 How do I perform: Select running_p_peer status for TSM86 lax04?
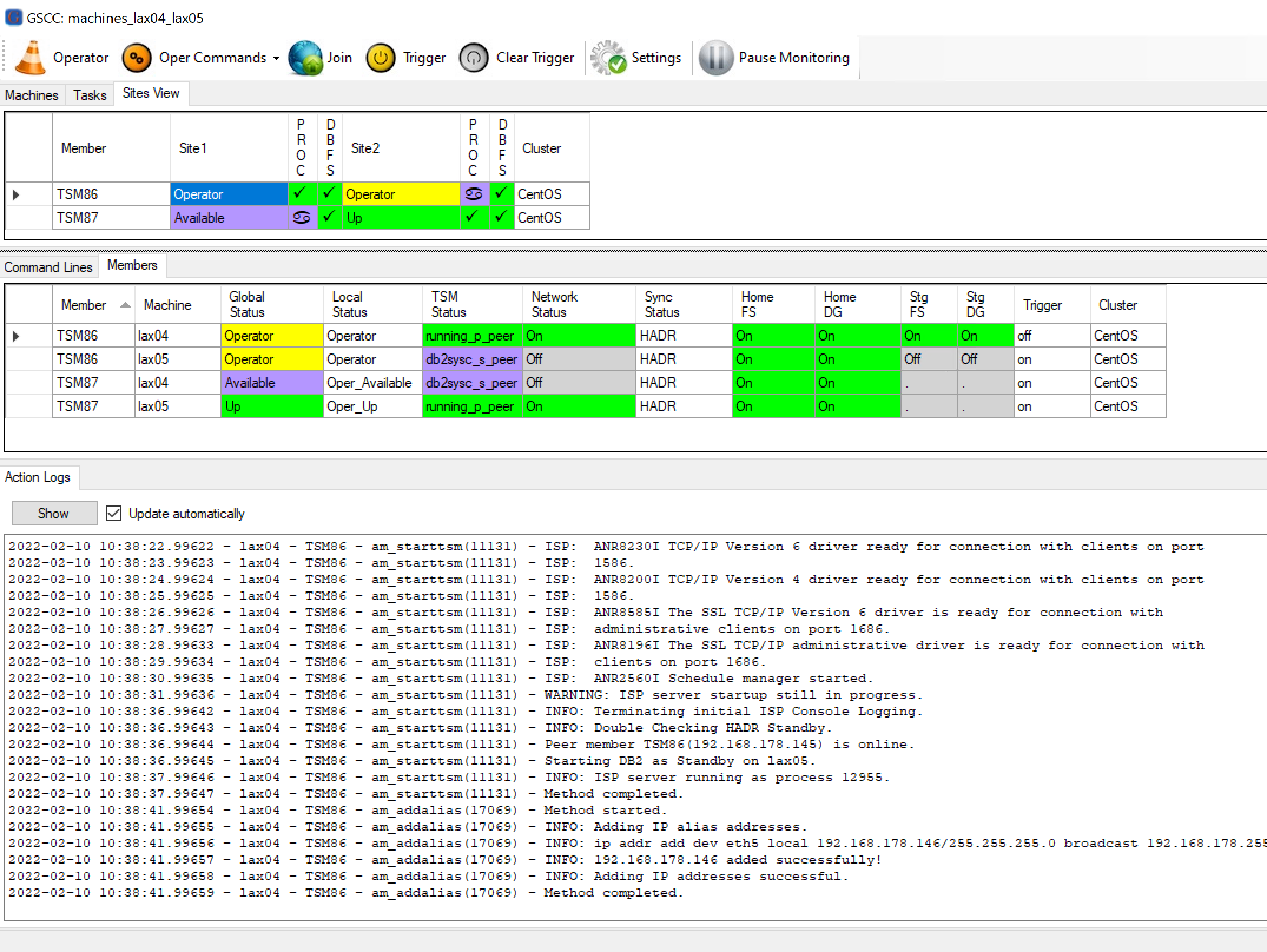(472, 335)
